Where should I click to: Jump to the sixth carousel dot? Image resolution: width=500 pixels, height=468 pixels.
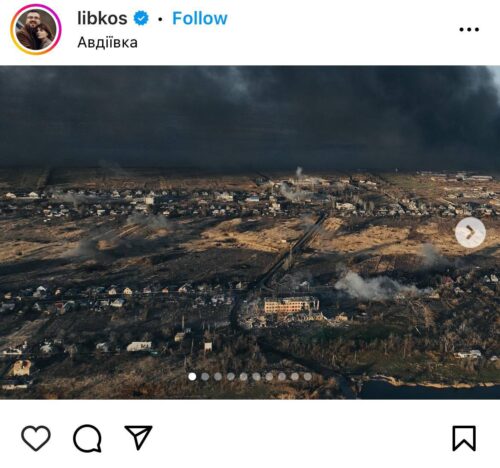pos(256,377)
